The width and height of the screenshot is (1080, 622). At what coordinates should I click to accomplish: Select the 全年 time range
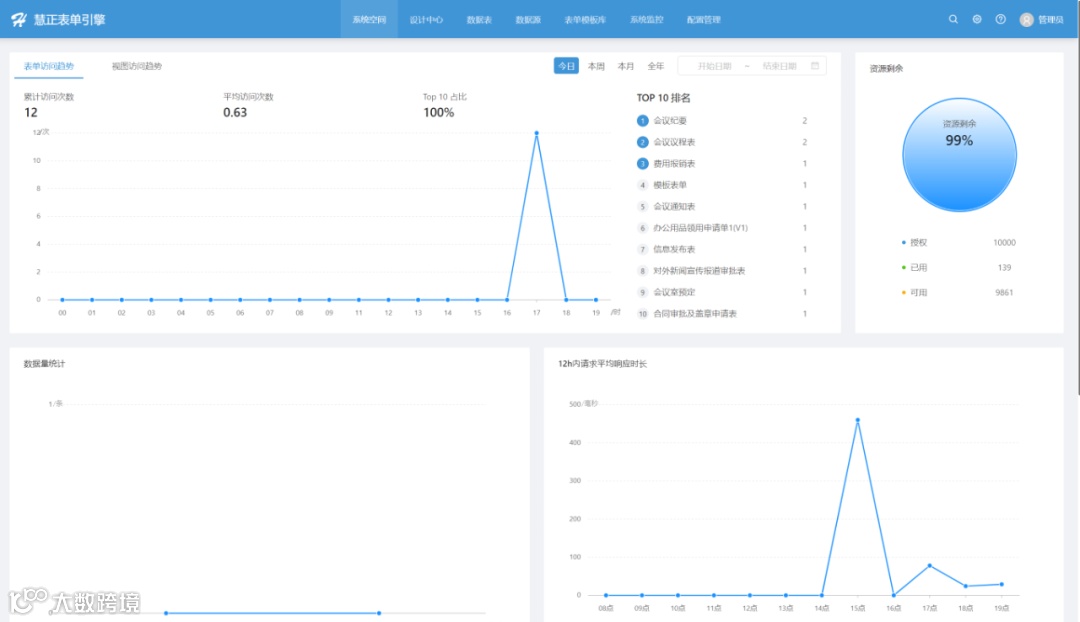(656, 66)
